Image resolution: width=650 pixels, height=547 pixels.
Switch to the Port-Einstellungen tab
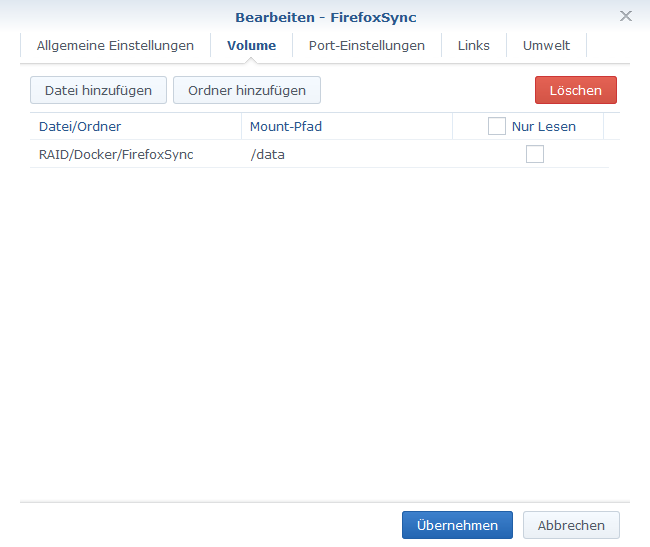pos(366,45)
